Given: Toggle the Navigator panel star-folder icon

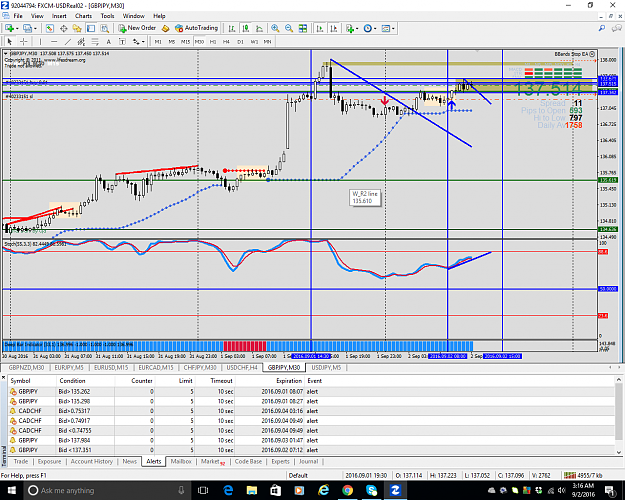Looking at the screenshot, I should pyautogui.click(x=77, y=28).
